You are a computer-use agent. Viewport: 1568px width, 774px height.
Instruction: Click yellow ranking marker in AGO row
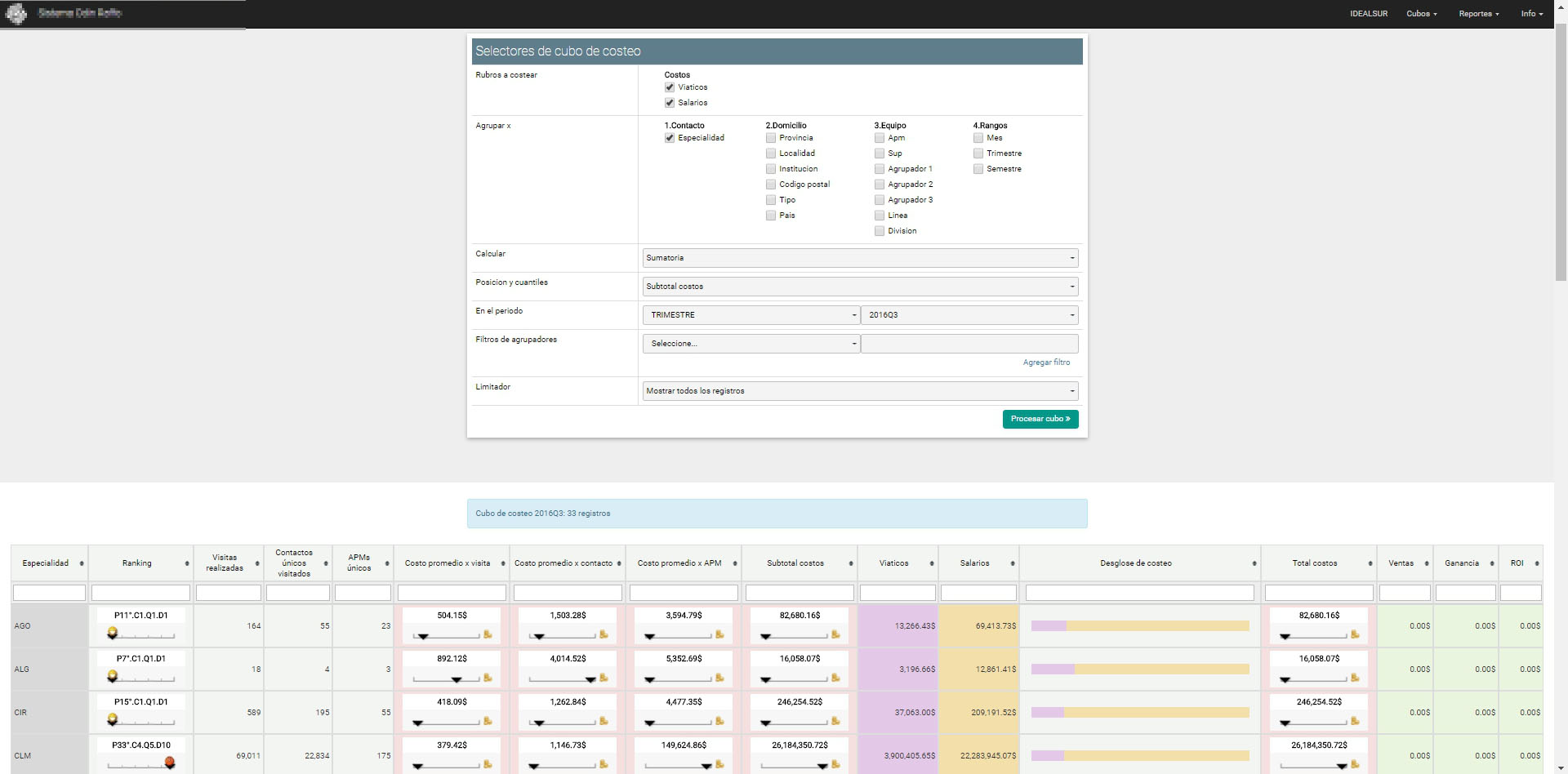(113, 633)
